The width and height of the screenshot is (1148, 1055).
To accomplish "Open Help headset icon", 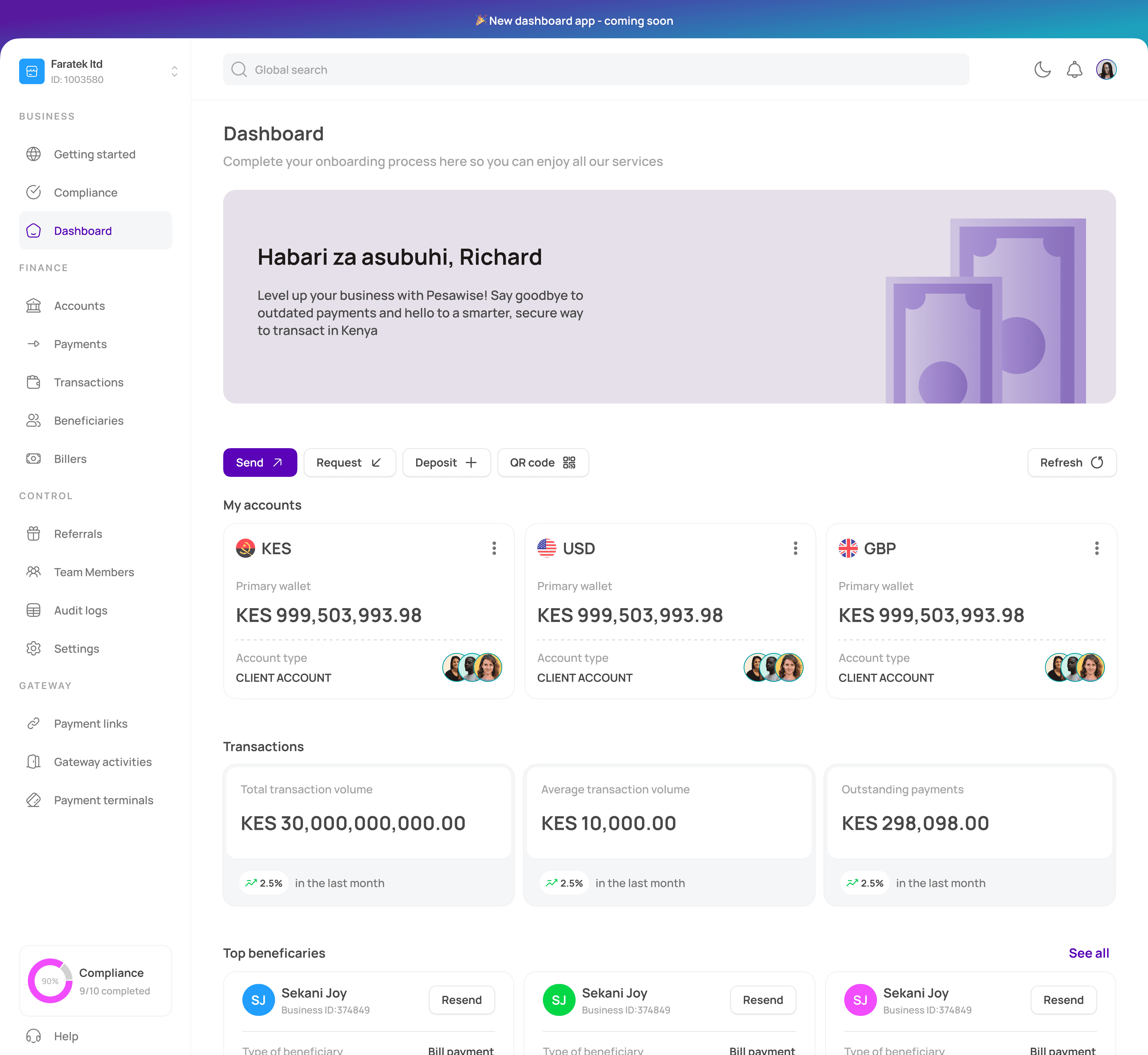I will 34,1036.
